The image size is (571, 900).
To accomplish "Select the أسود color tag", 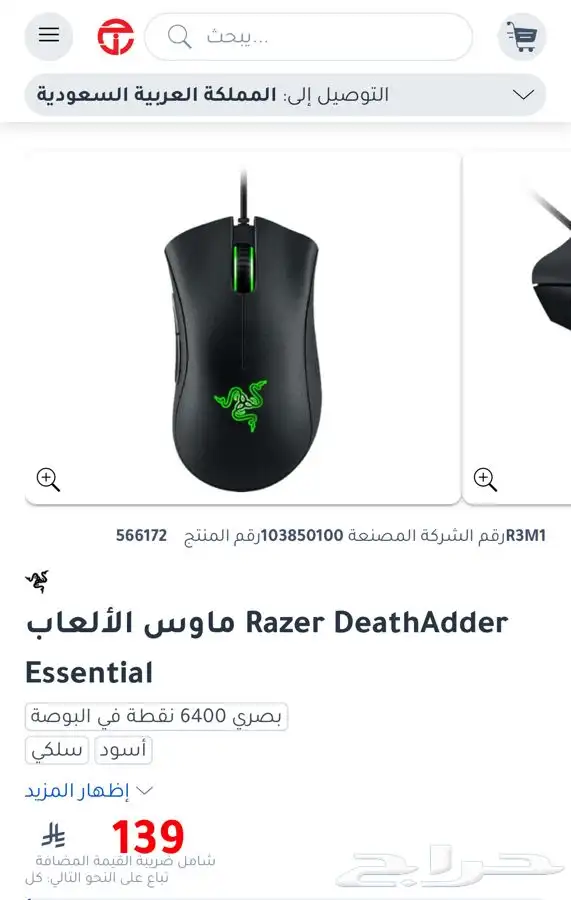I will pyautogui.click(x=123, y=750).
